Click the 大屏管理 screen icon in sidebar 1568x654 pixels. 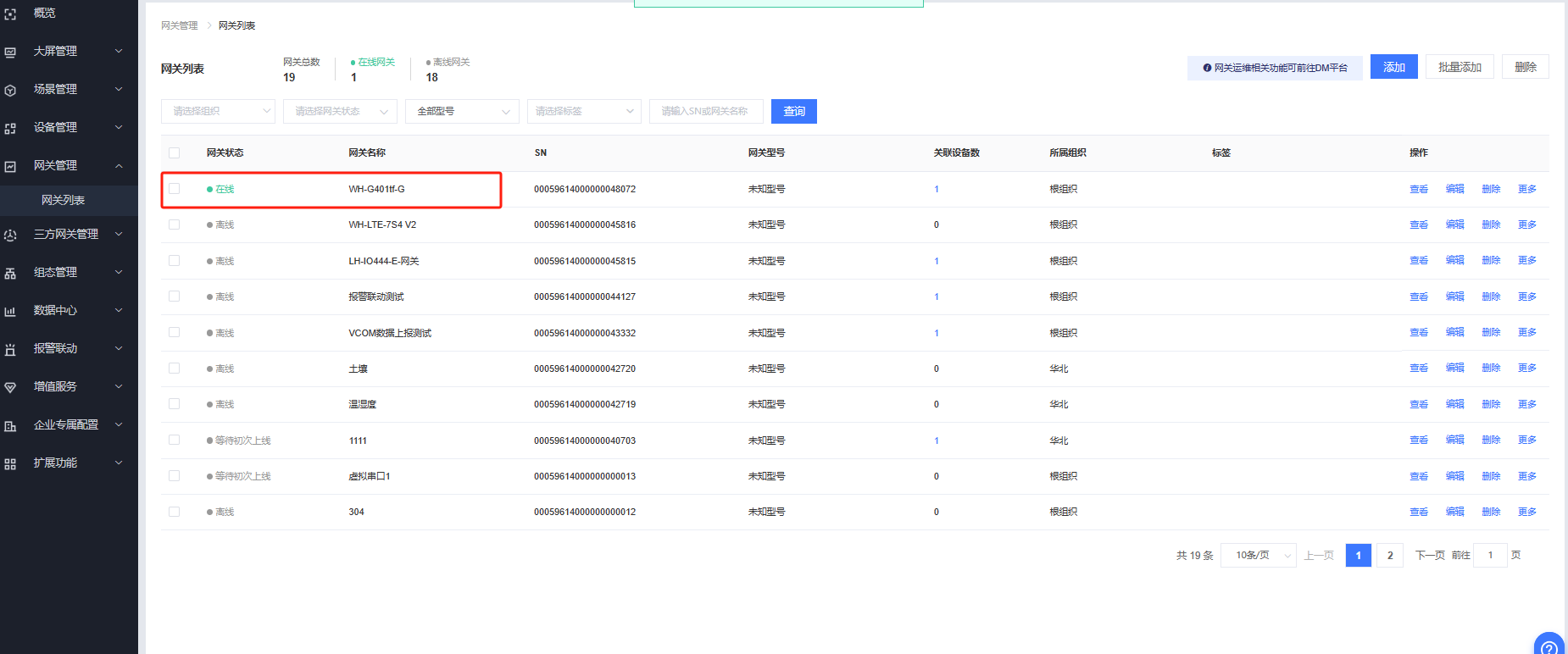coord(10,52)
